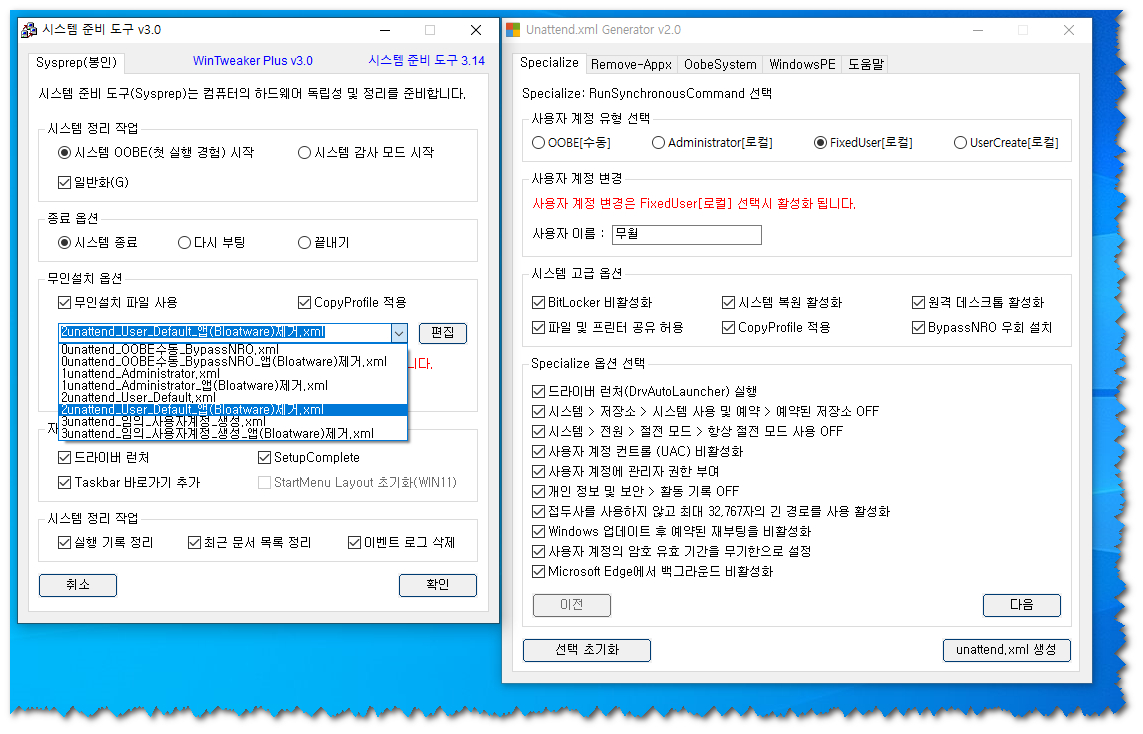1143x734 pixels.
Task: Pick 1unattend_Administrator.xml from the list
Action: (233, 374)
